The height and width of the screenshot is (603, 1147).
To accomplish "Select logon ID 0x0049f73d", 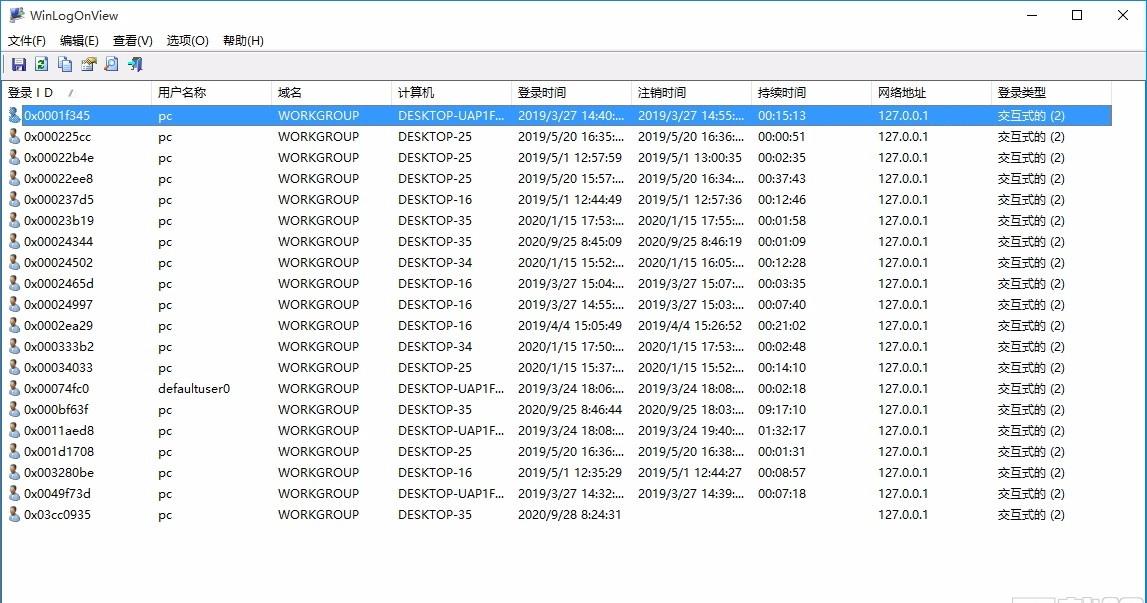I will 57,493.
